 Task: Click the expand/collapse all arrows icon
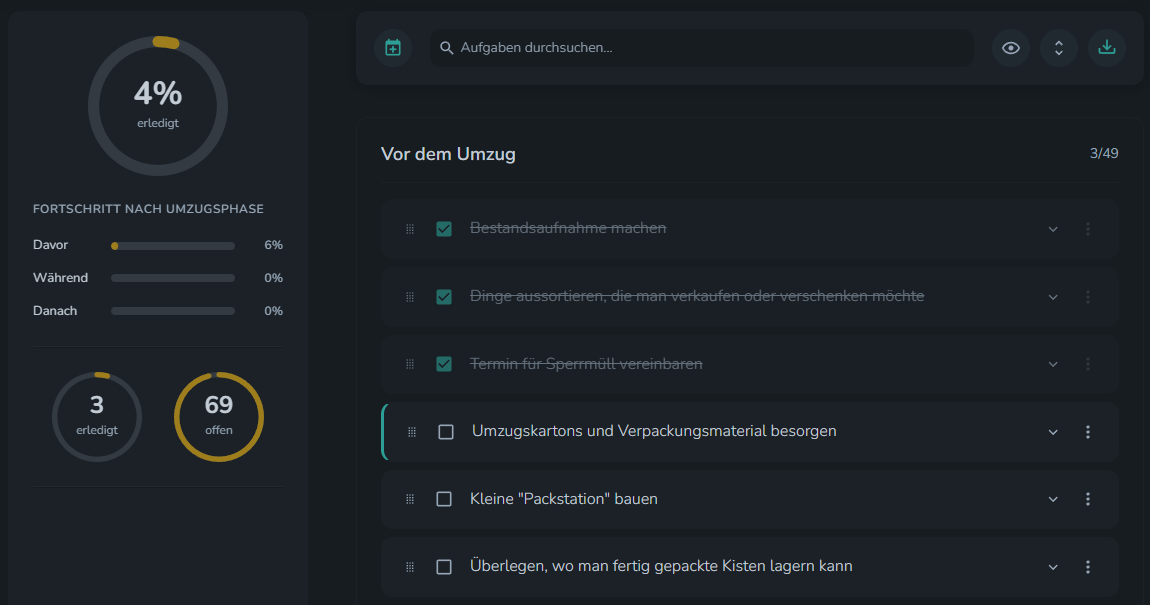(1058, 48)
